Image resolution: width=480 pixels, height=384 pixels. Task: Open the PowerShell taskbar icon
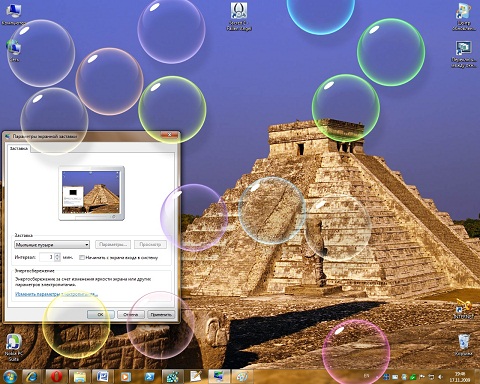tap(149, 377)
